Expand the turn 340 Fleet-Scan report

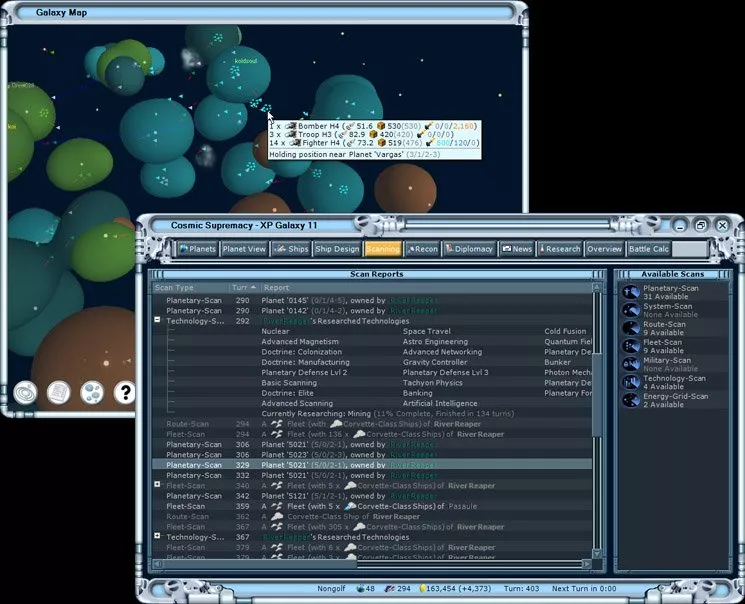tap(157, 484)
